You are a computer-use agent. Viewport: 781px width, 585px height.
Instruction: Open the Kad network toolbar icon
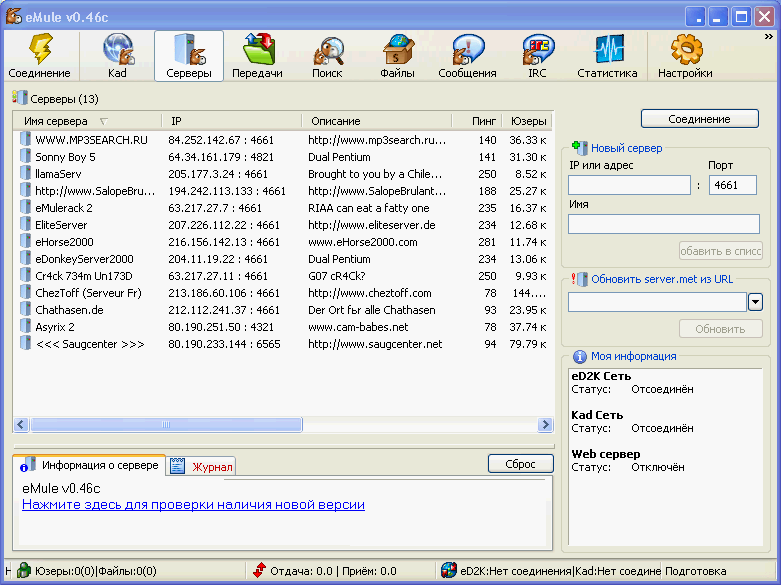[118, 49]
